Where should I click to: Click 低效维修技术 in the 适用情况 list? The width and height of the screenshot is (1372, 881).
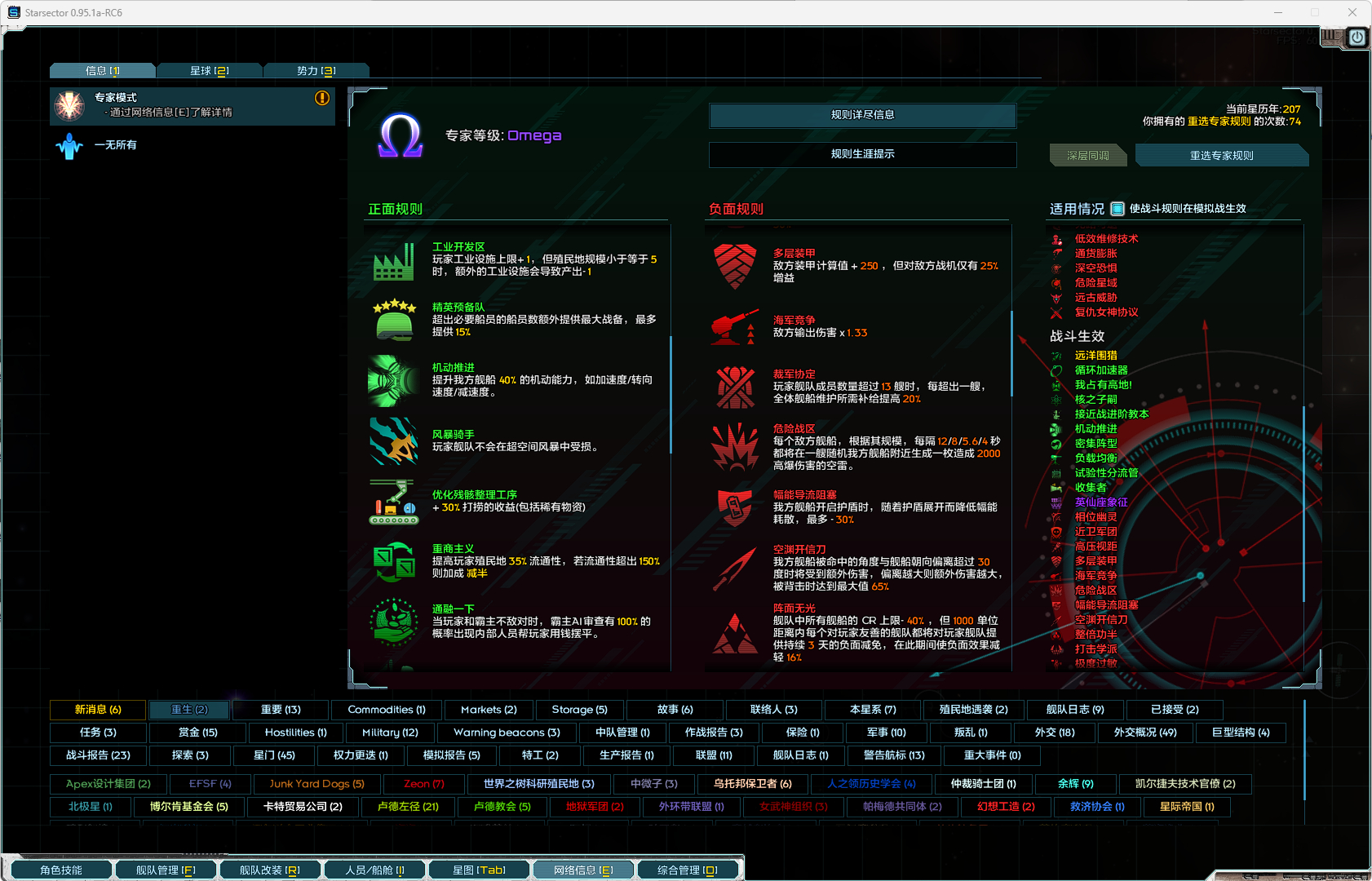[x=1106, y=239]
